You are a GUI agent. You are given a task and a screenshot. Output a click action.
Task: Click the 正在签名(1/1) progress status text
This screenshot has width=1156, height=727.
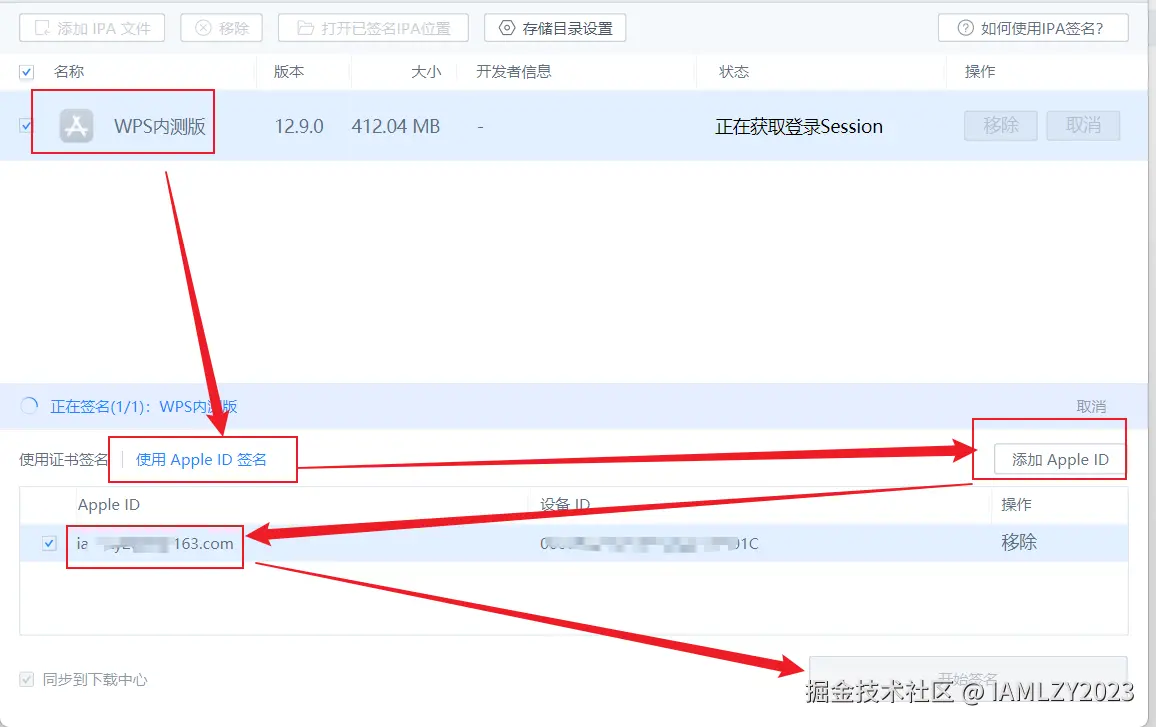coord(144,406)
